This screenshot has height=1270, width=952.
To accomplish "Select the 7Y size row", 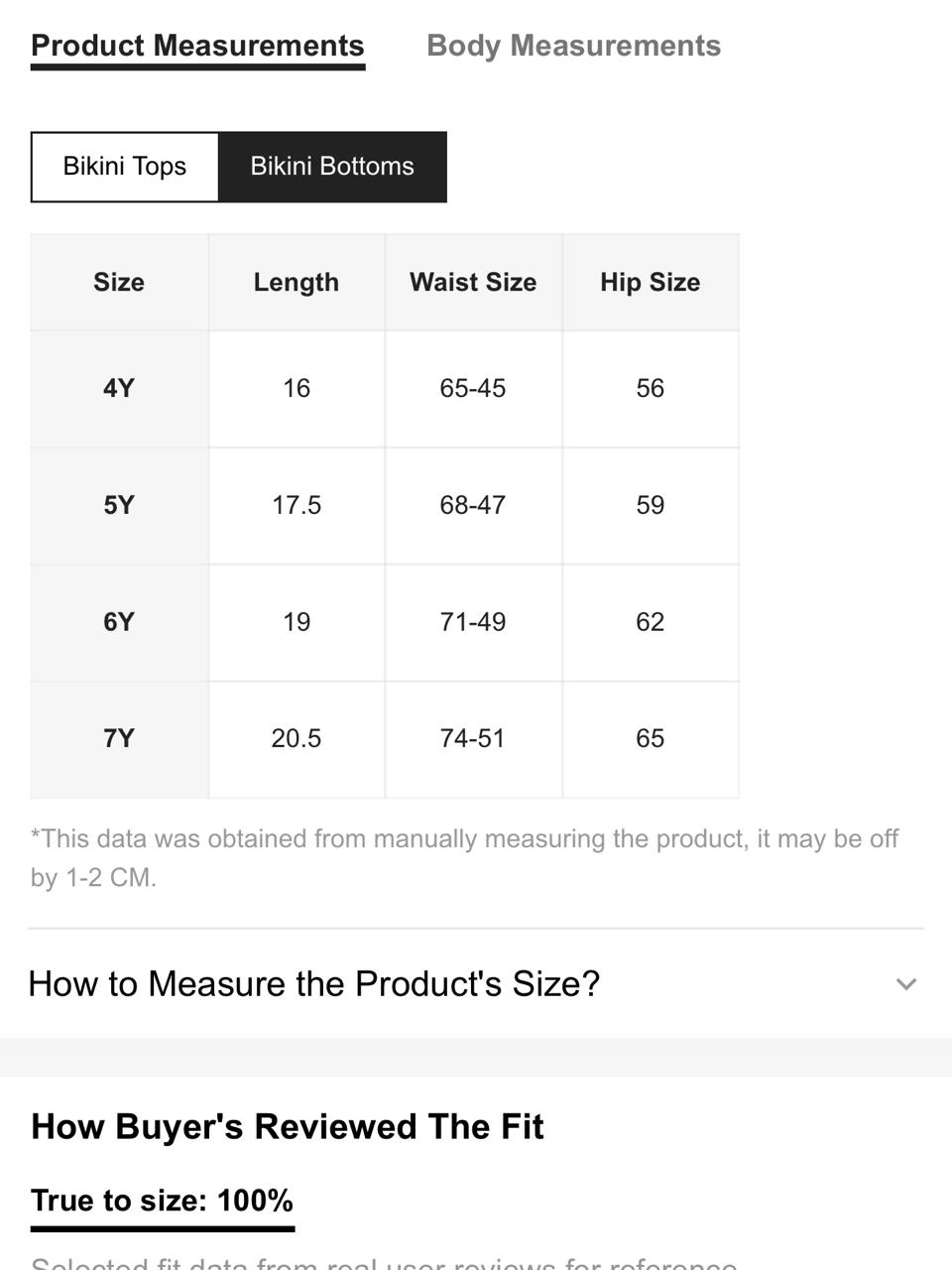I will pos(385,739).
